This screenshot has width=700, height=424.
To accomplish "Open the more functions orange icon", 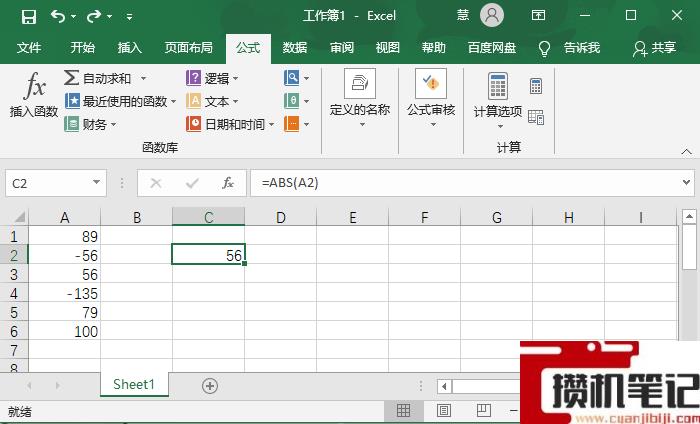I will pyautogui.click(x=296, y=124).
